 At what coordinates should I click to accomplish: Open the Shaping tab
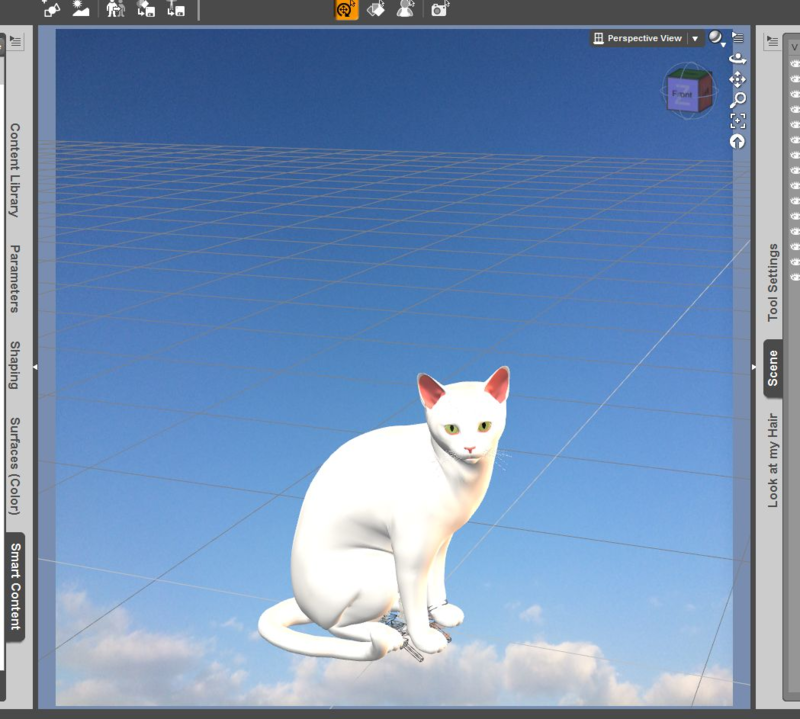click(15, 365)
